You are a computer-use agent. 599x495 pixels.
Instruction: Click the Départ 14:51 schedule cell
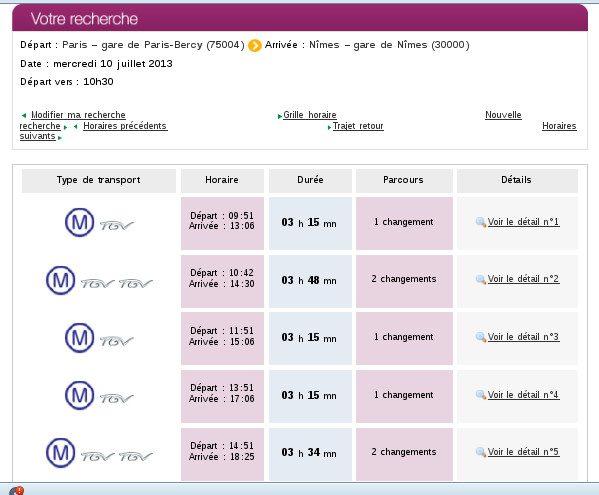222,454
